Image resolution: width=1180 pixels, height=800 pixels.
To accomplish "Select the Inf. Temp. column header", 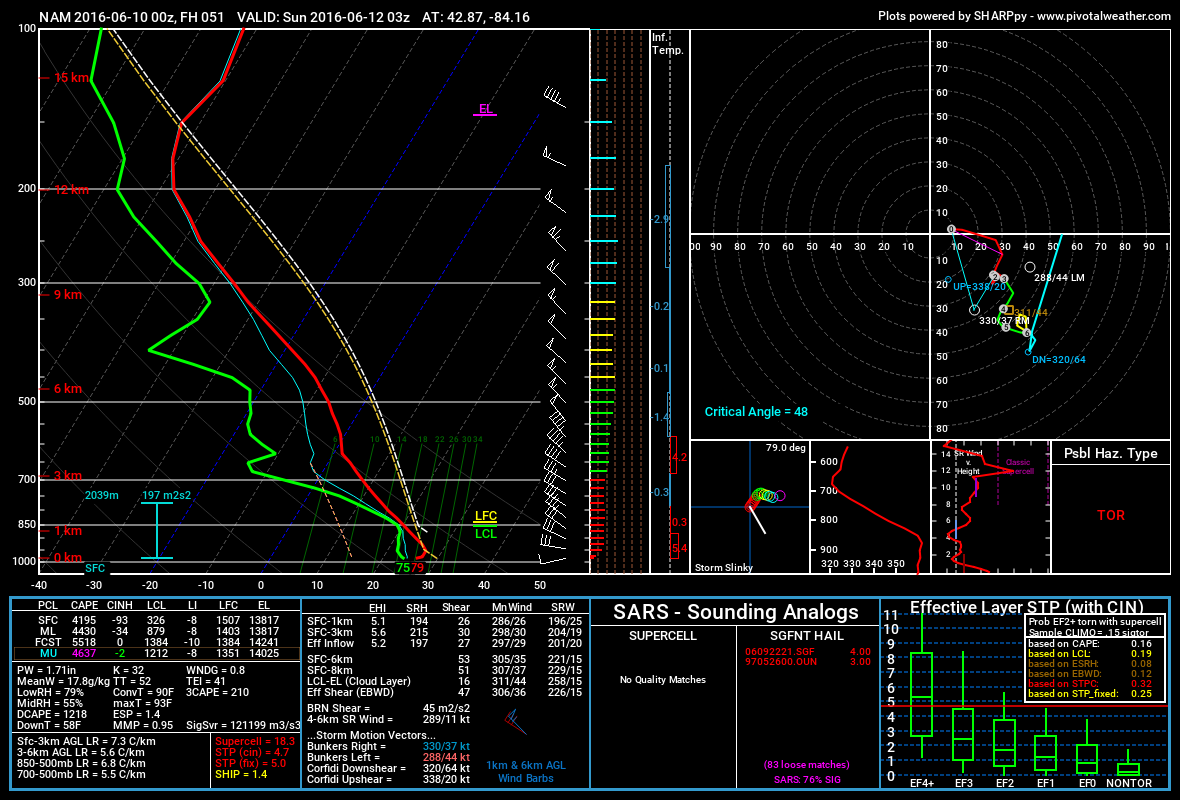I will pos(668,44).
